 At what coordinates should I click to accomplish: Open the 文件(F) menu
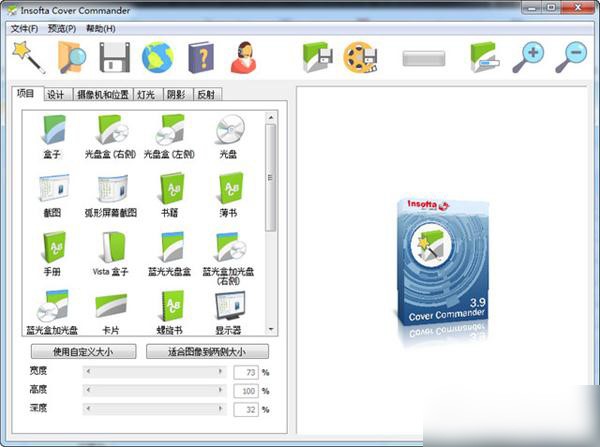[x=24, y=29]
